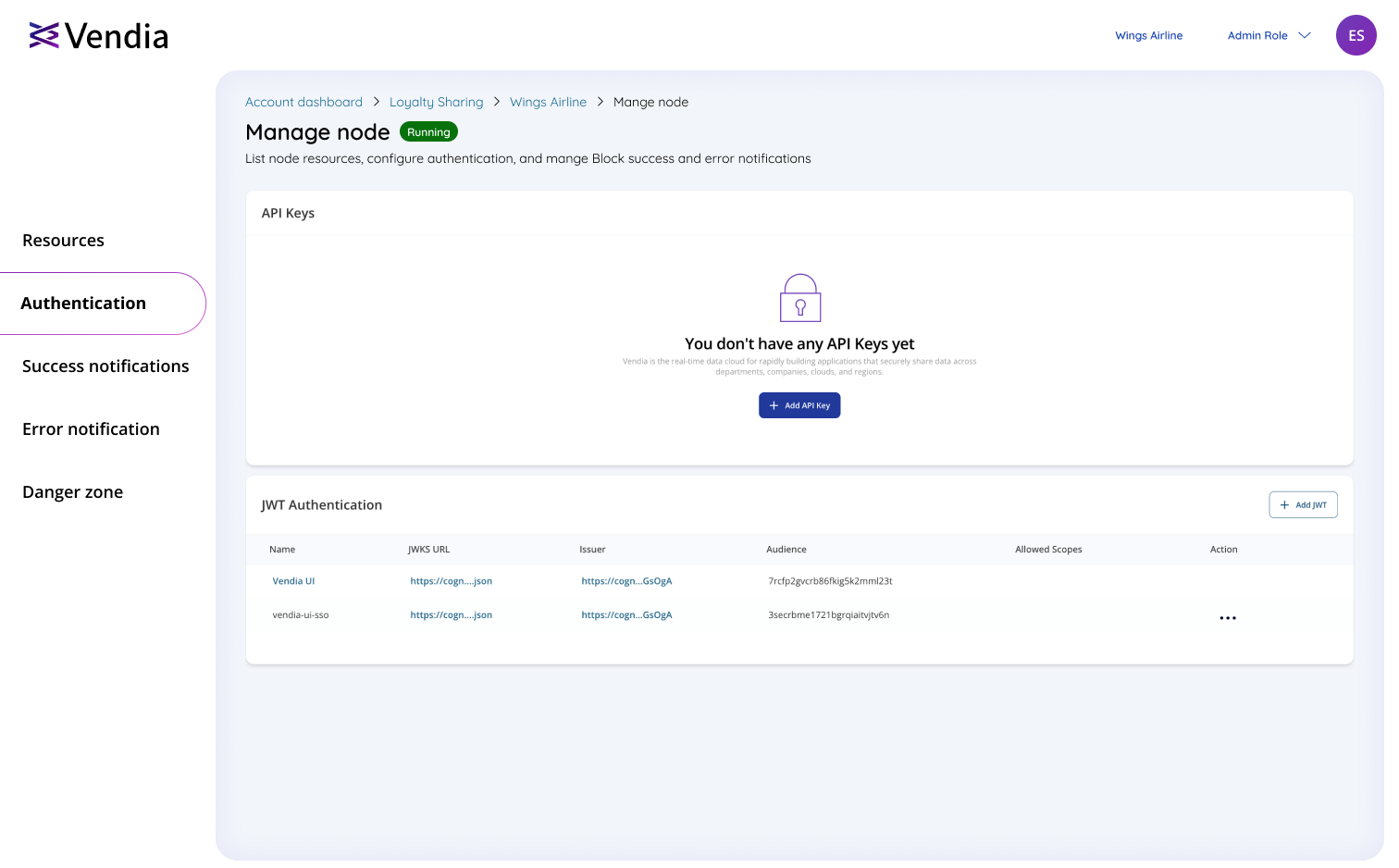The image size is (1399, 868).
Task: Click the JWKS URL column header
Action: [x=428, y=550]
